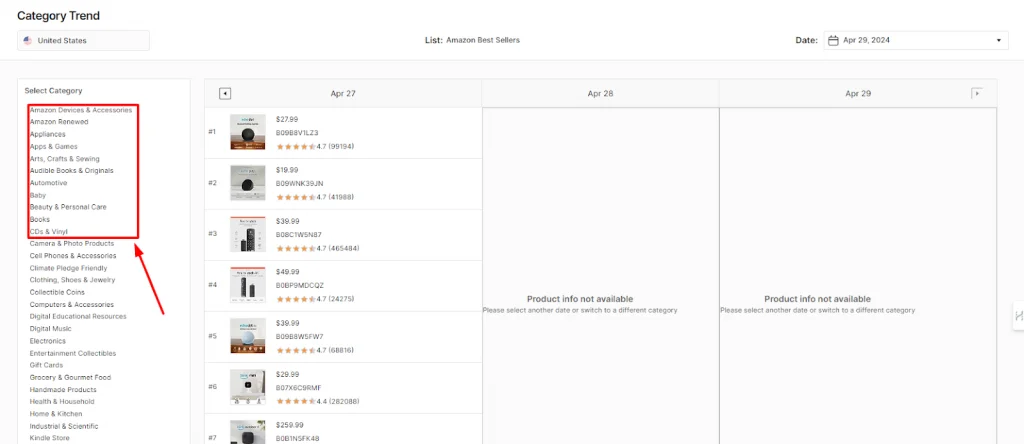Click ASIN text B09WNK39JN
Image resolution: width=1024 pixels, height=444 pixels.
coord(300,183)
